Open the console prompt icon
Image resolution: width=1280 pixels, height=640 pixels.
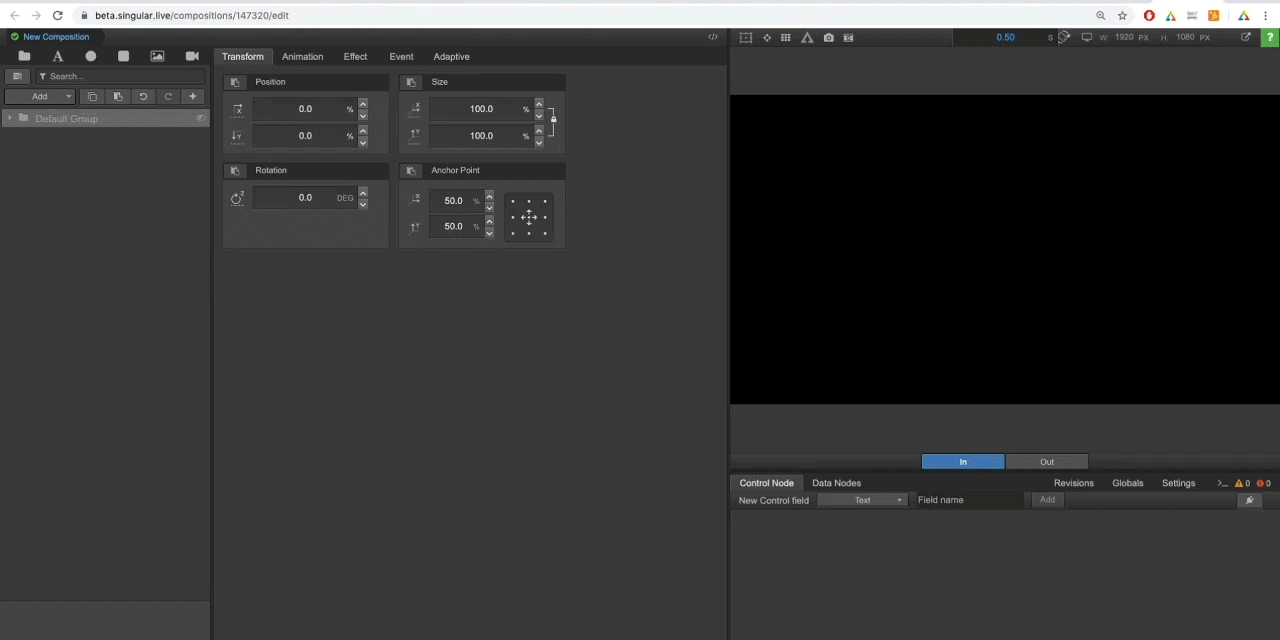point(1222,483)
